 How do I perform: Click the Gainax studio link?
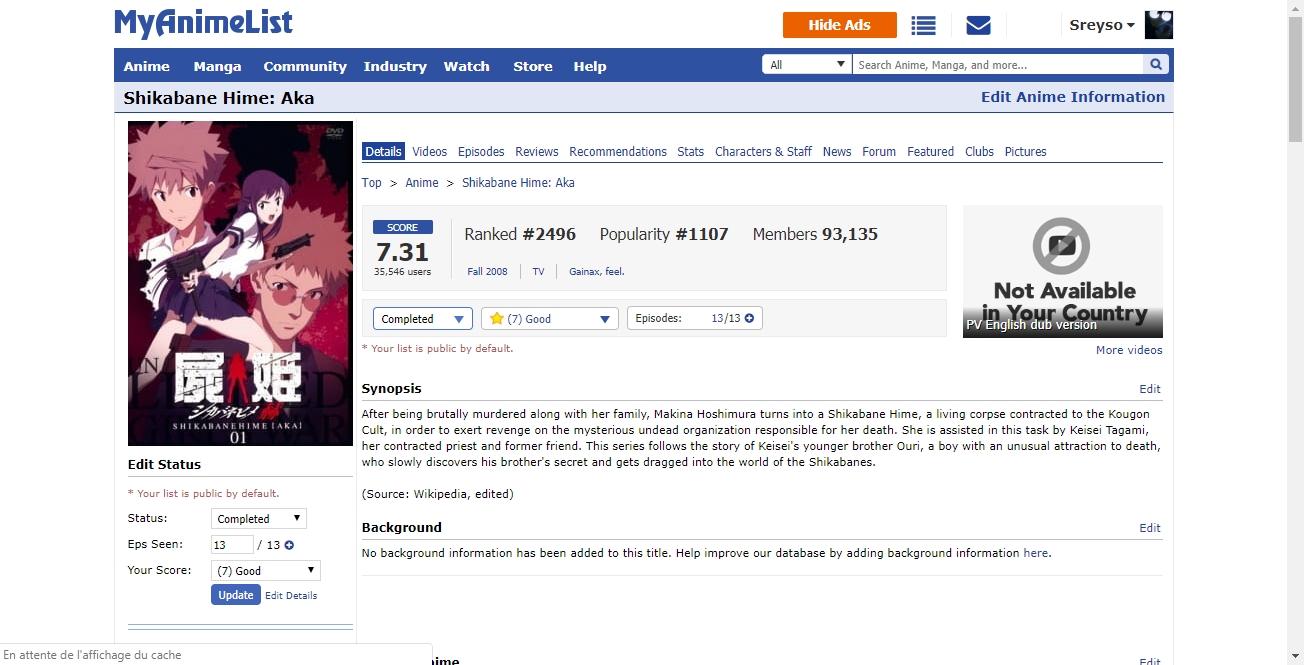584,271
